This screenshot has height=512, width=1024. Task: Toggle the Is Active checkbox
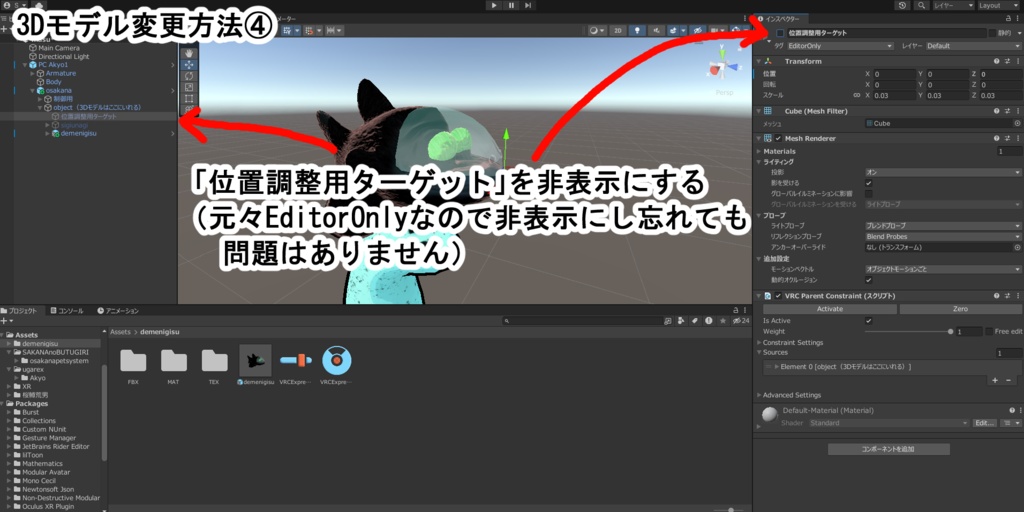click(x=869, y=321)
